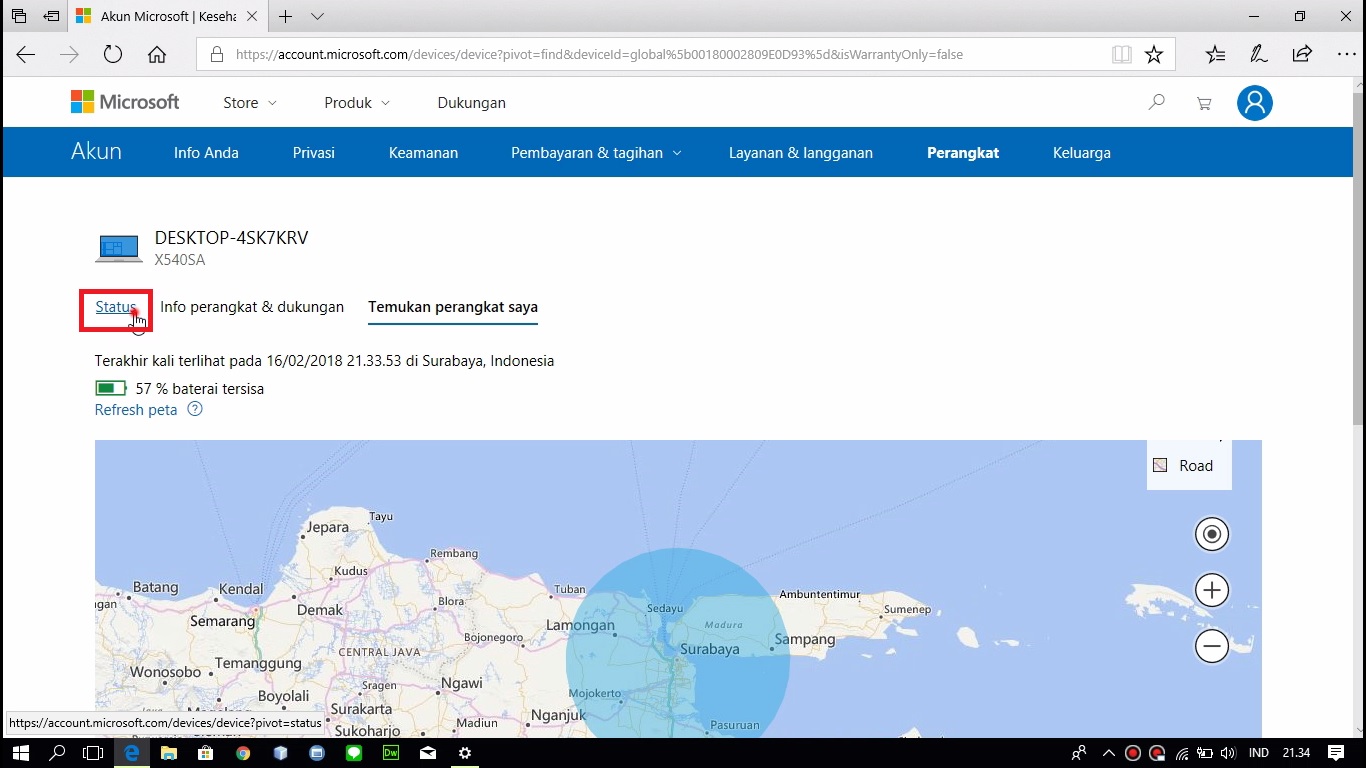1366x768 pixels.
Task: Switch to Info perangkat & dukungan tab
Action: click(x=252, y=307)
